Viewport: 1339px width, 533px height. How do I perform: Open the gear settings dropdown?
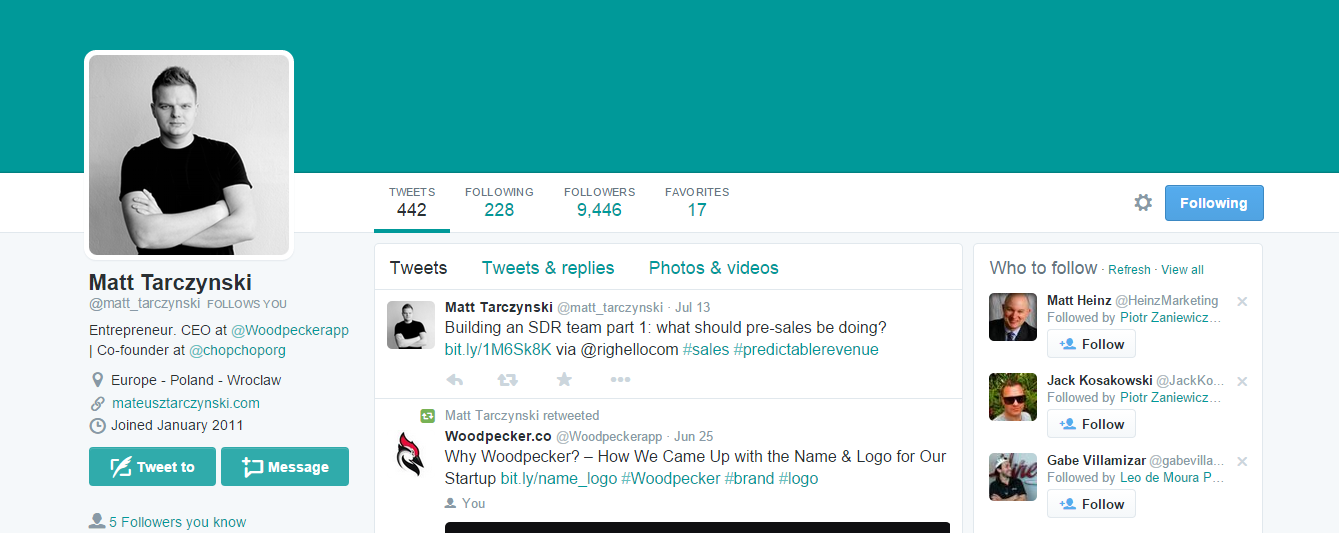coord(1143,203)
